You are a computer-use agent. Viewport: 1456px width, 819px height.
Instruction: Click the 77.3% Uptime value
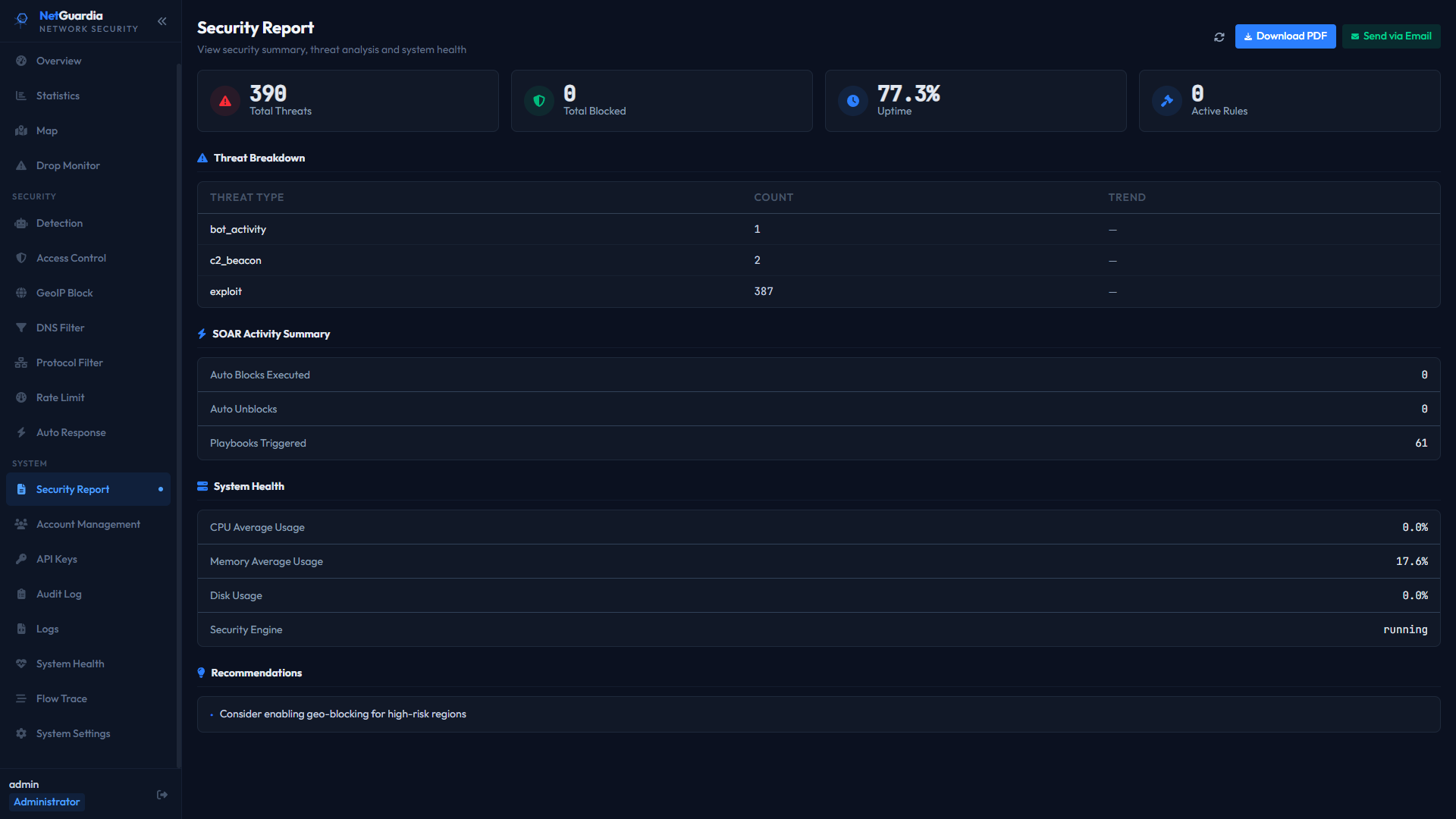908,93
